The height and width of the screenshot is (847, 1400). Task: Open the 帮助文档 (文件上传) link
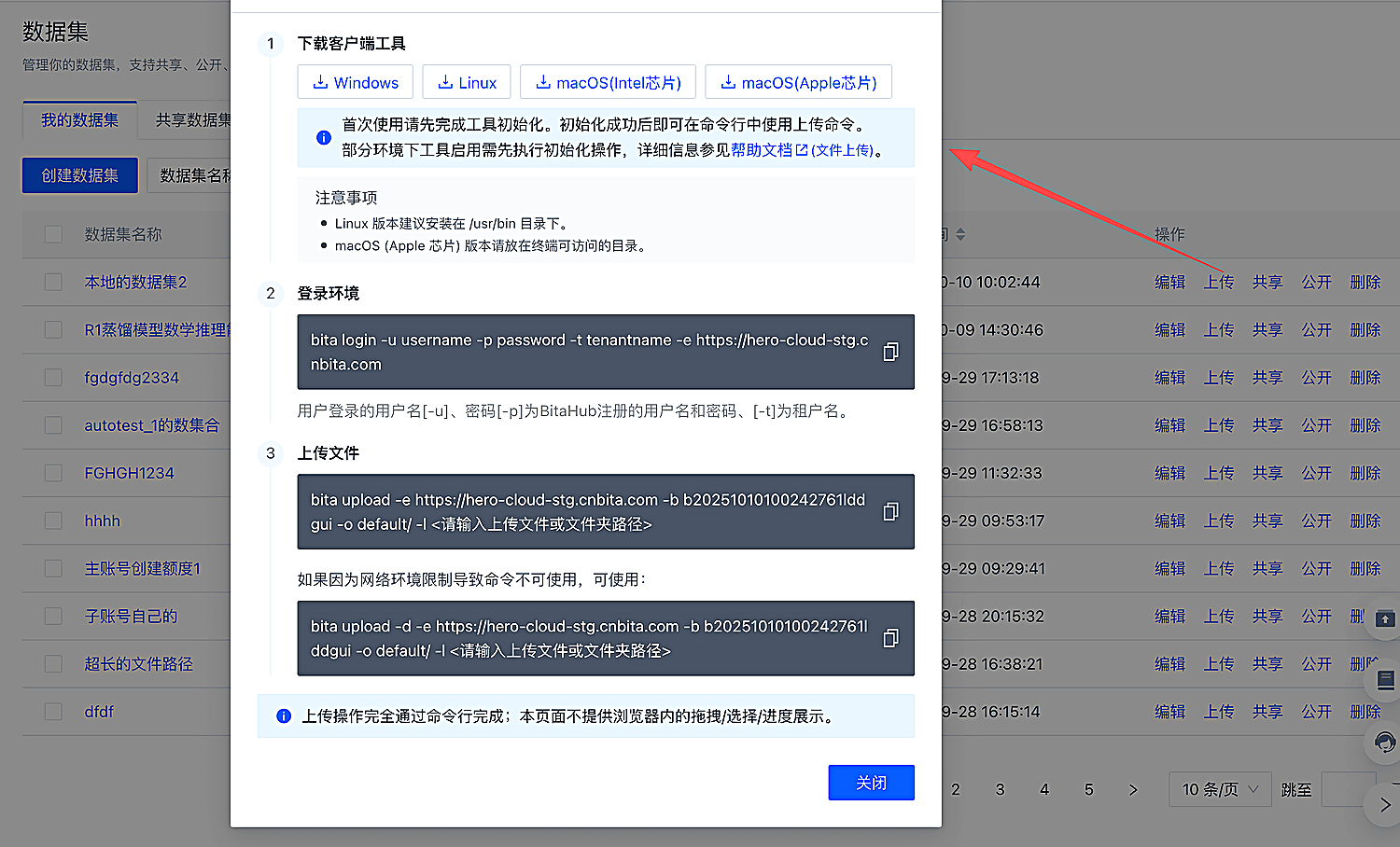(802, 149)
